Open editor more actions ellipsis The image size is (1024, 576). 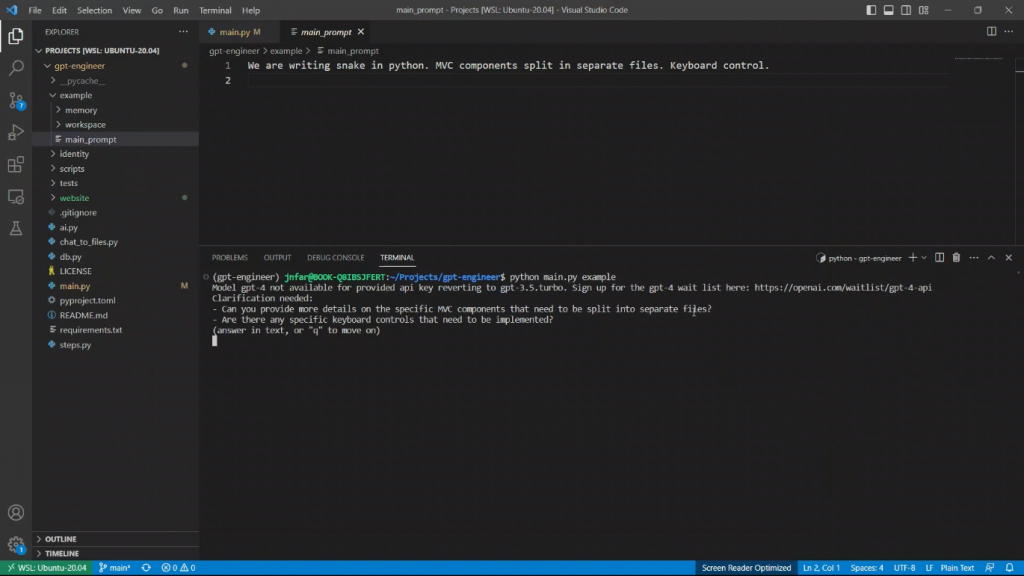1009,31
